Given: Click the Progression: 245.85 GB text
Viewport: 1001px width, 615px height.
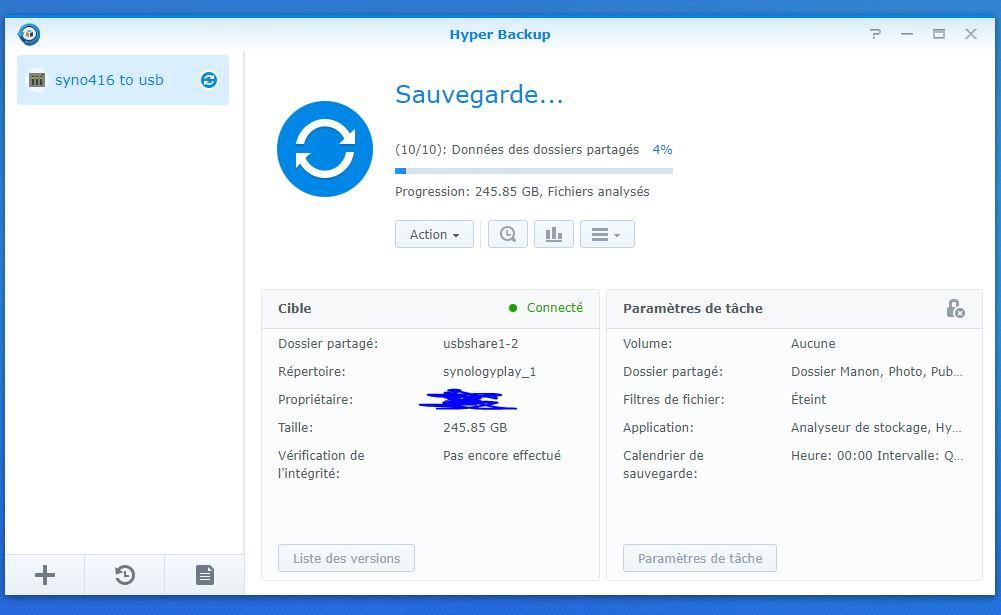Looking at the screenshot, I should coord(522,192).
